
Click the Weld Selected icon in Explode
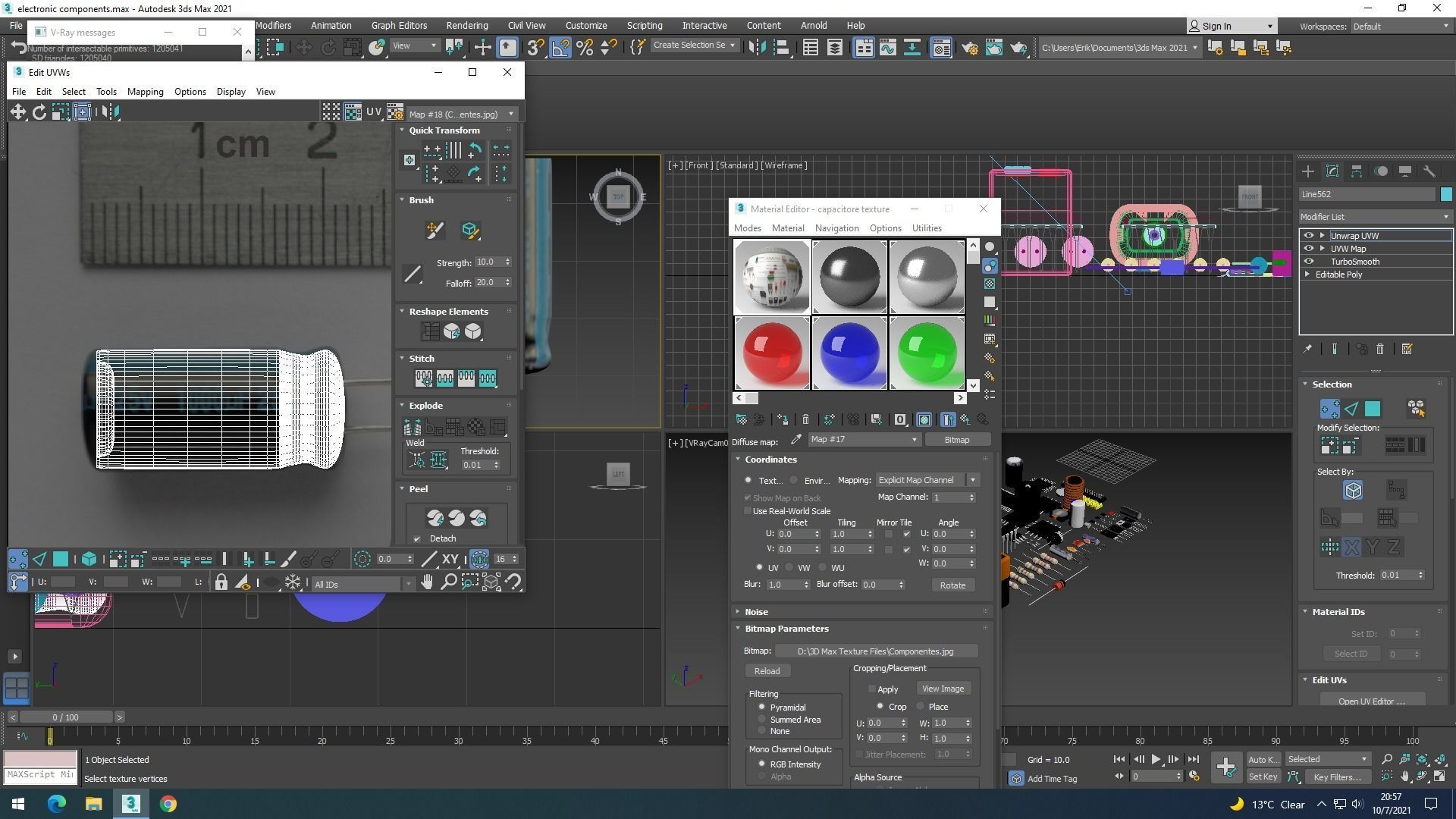point(438,460)
